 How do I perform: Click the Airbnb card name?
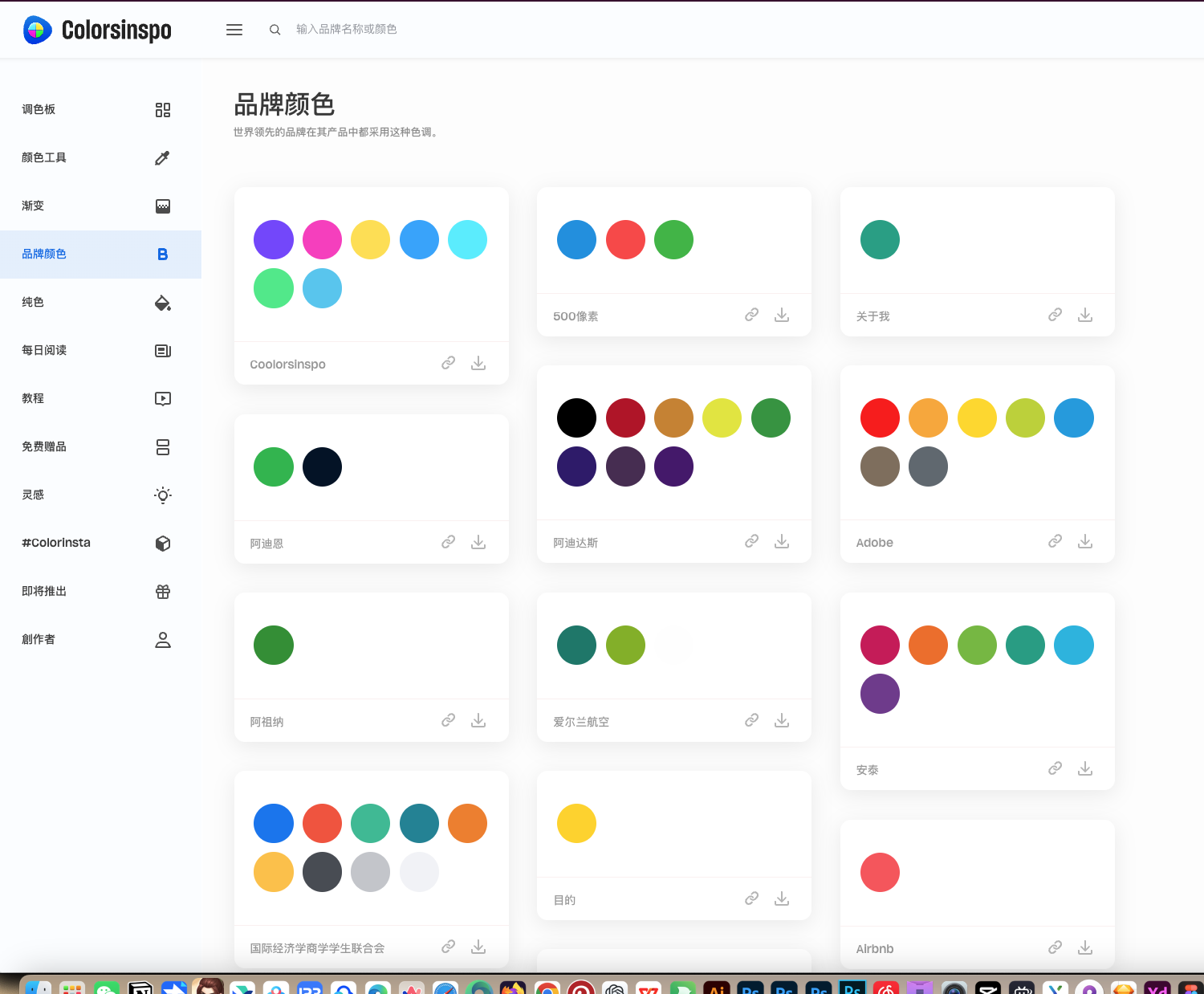click(874, 949)
